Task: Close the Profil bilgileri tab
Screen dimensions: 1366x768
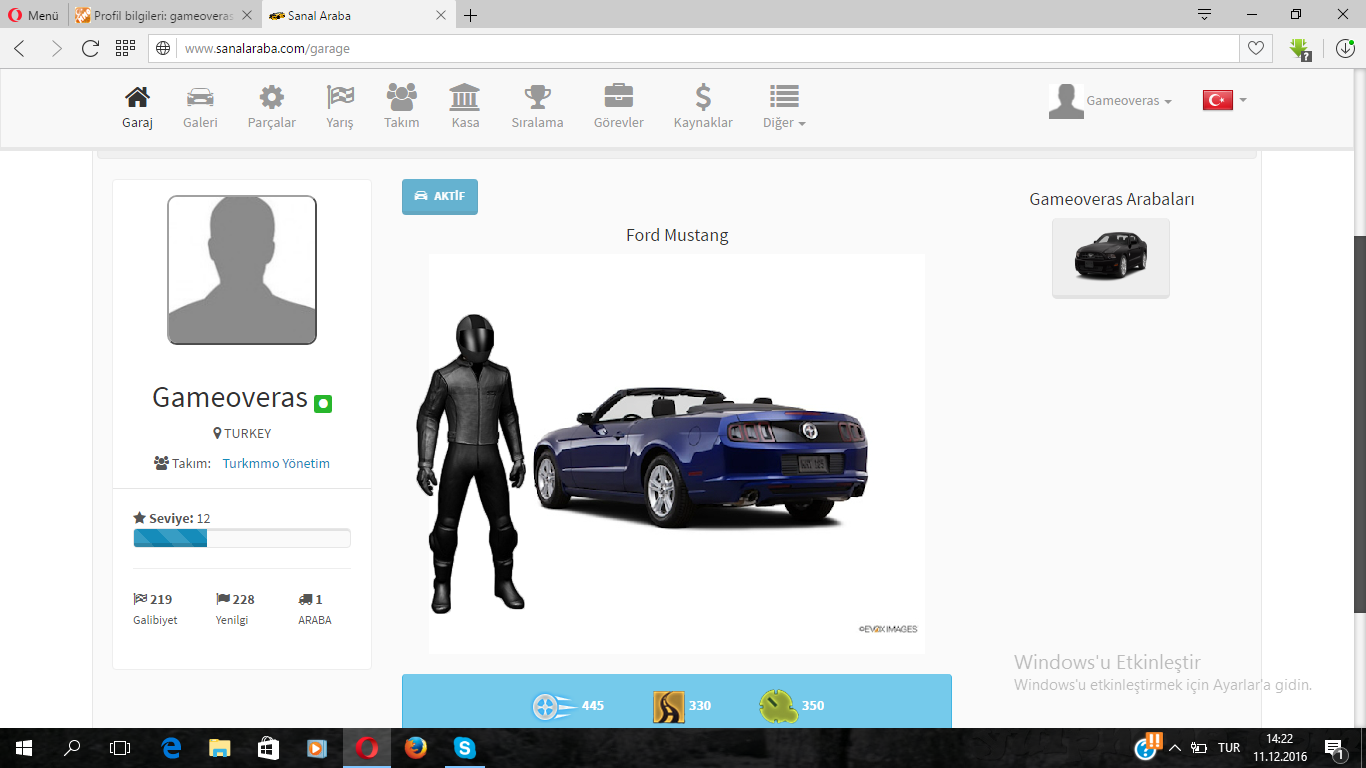Action: pyautogui.click(x=247, y=16)
